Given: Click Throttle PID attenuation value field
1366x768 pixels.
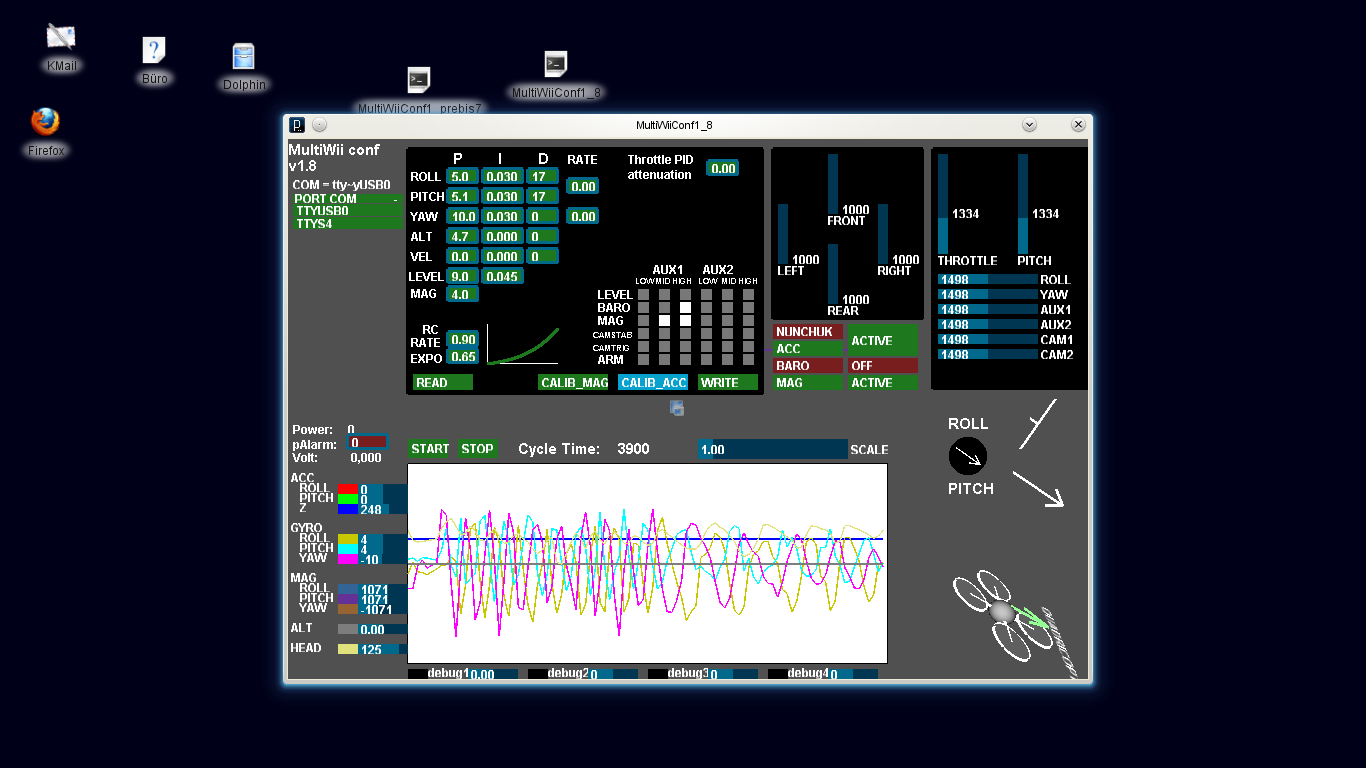Looking at the screenshot, I should coord(722,168).
